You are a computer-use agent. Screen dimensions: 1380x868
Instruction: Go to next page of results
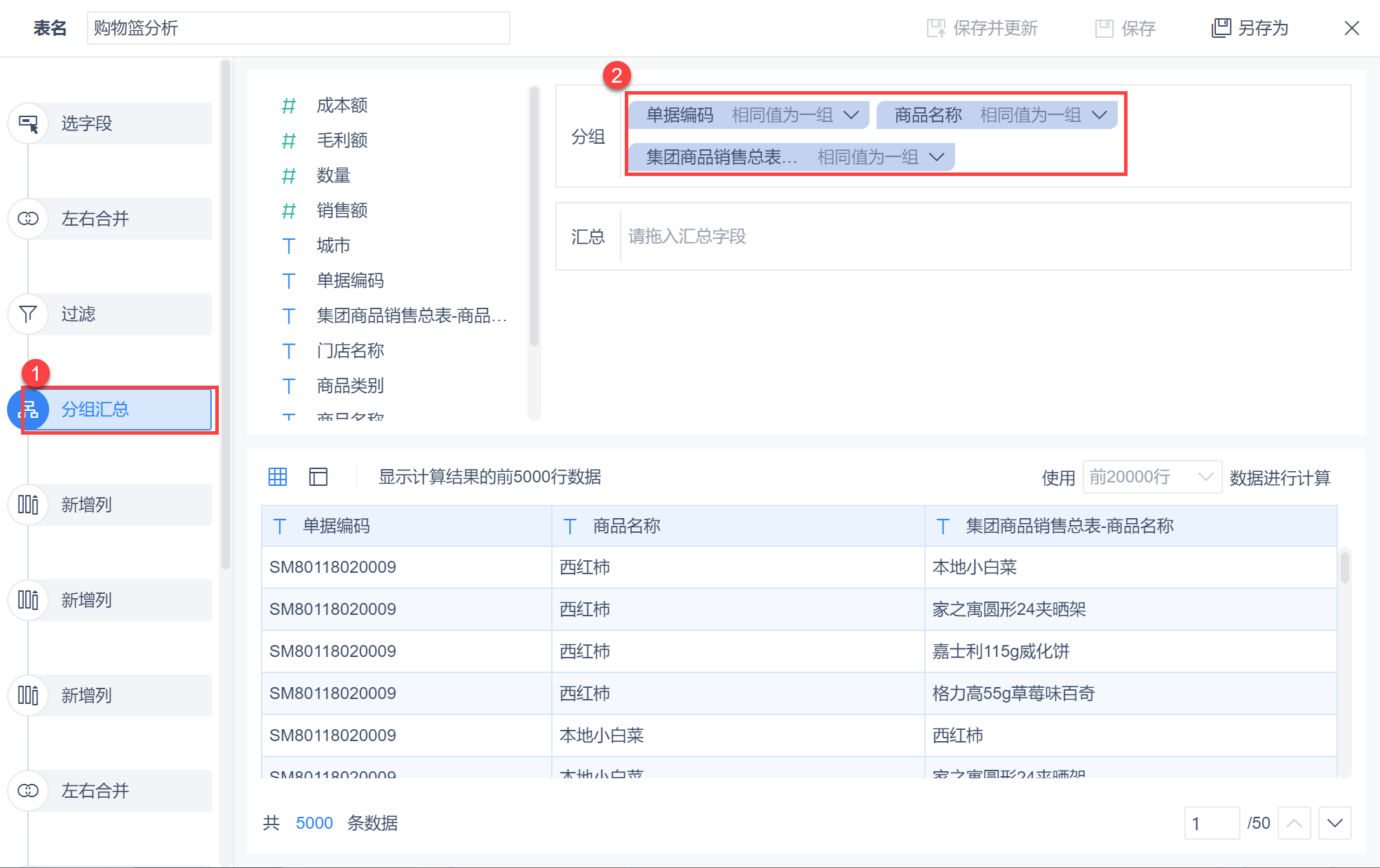(1334, 823)
